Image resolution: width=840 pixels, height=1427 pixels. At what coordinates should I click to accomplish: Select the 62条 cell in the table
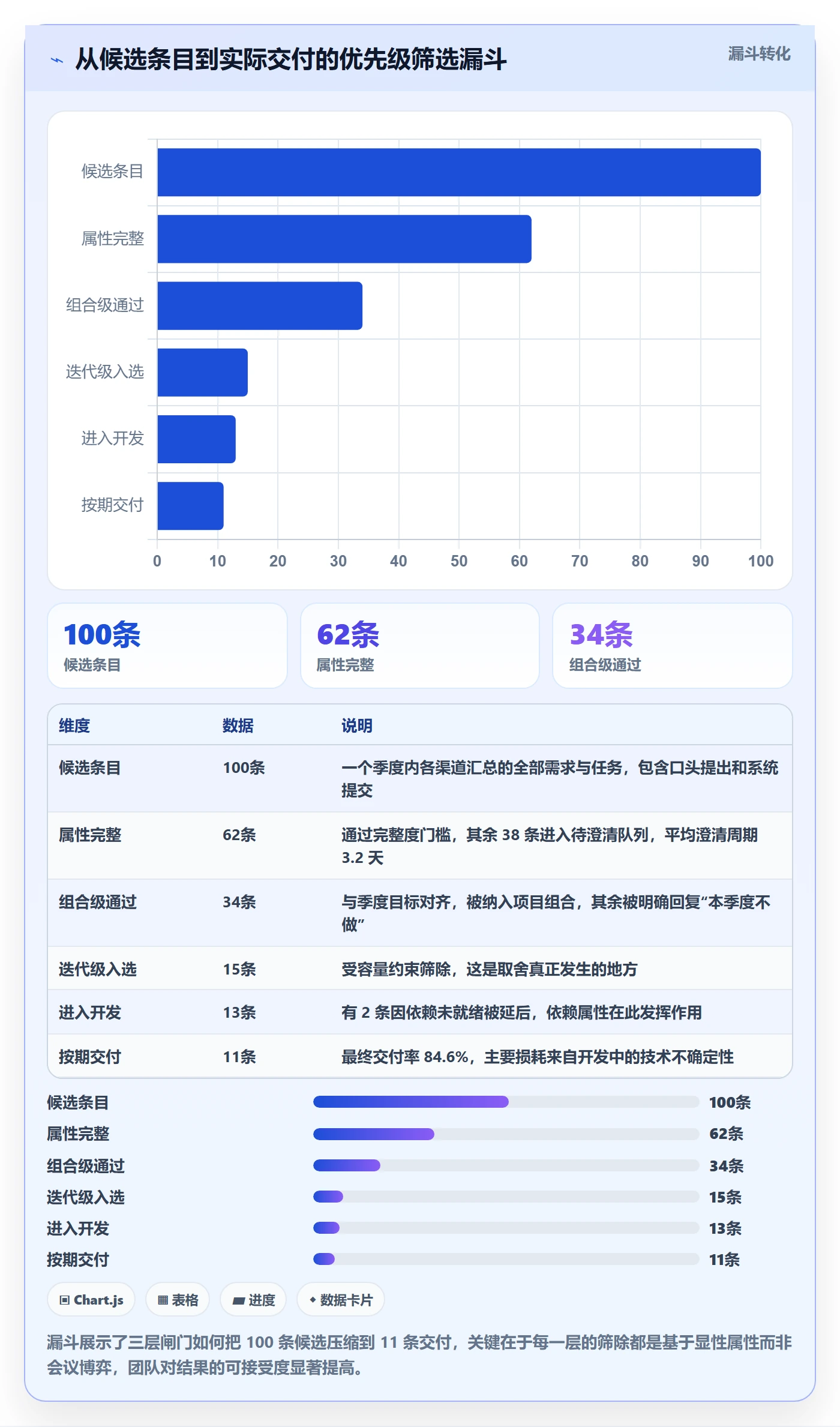tap(239, 835)
